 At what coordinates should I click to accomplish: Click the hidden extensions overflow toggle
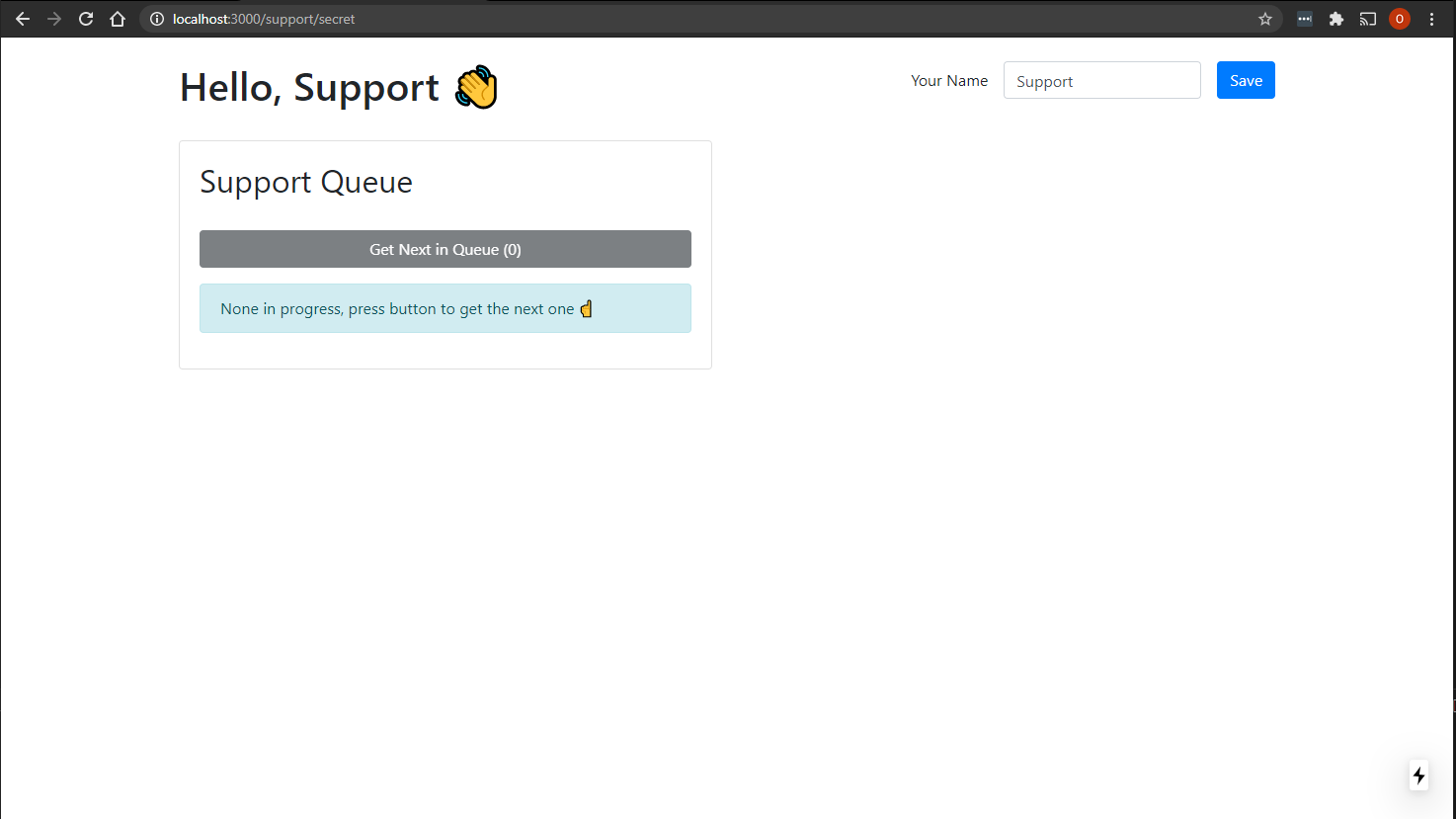point(1304,18)
